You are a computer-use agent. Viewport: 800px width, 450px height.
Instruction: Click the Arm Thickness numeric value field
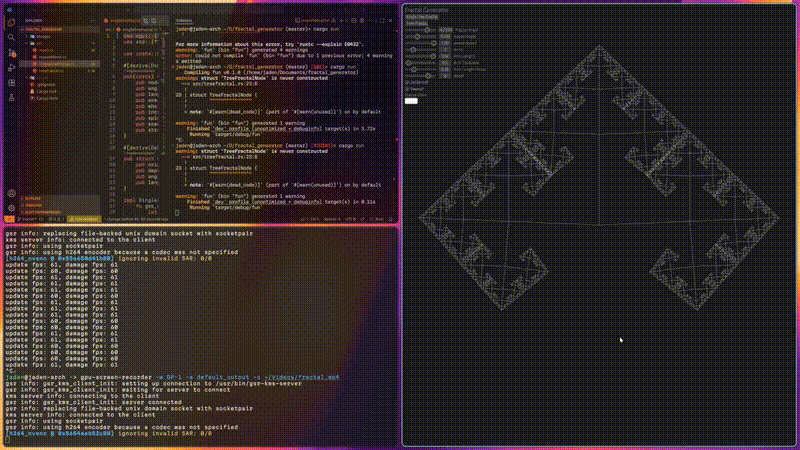(x=445, y=63)
